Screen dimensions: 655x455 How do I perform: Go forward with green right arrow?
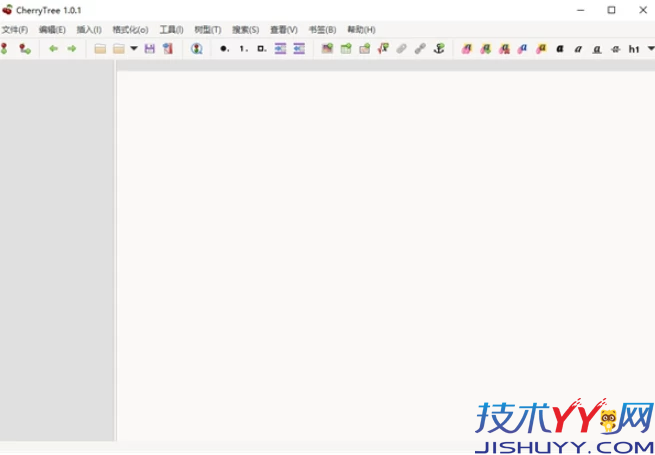[72, 49]
